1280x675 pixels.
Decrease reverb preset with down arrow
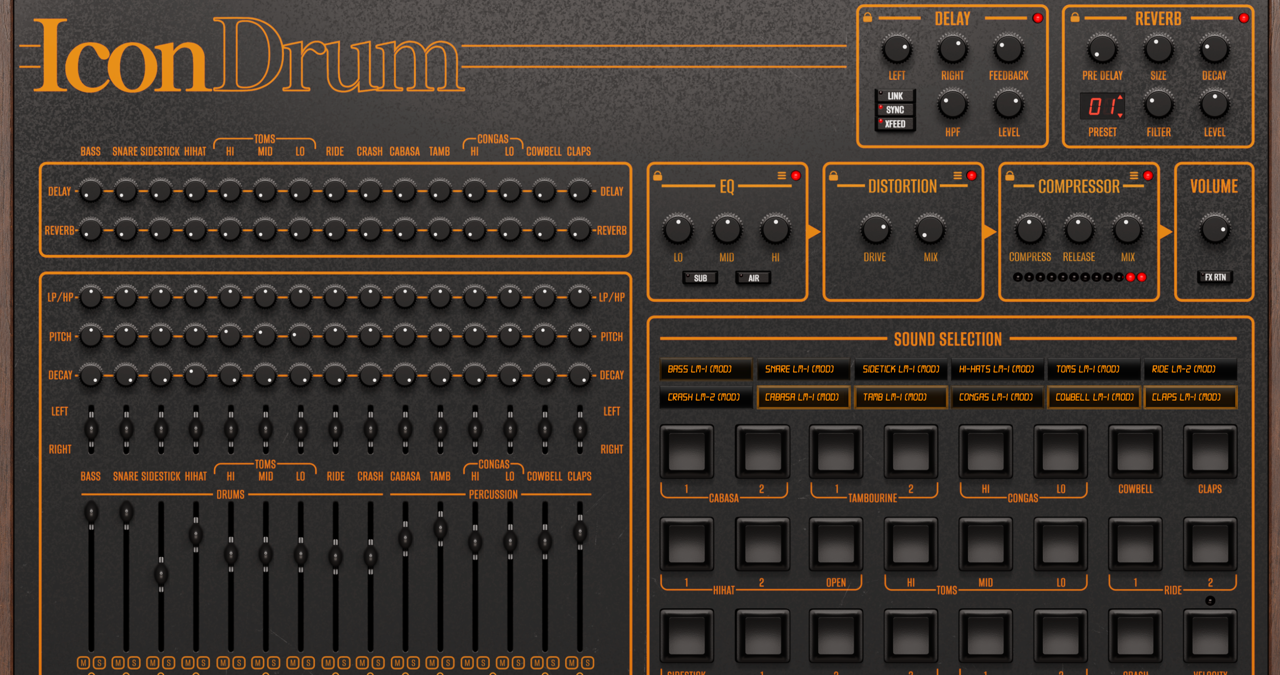pos(1120,114)
